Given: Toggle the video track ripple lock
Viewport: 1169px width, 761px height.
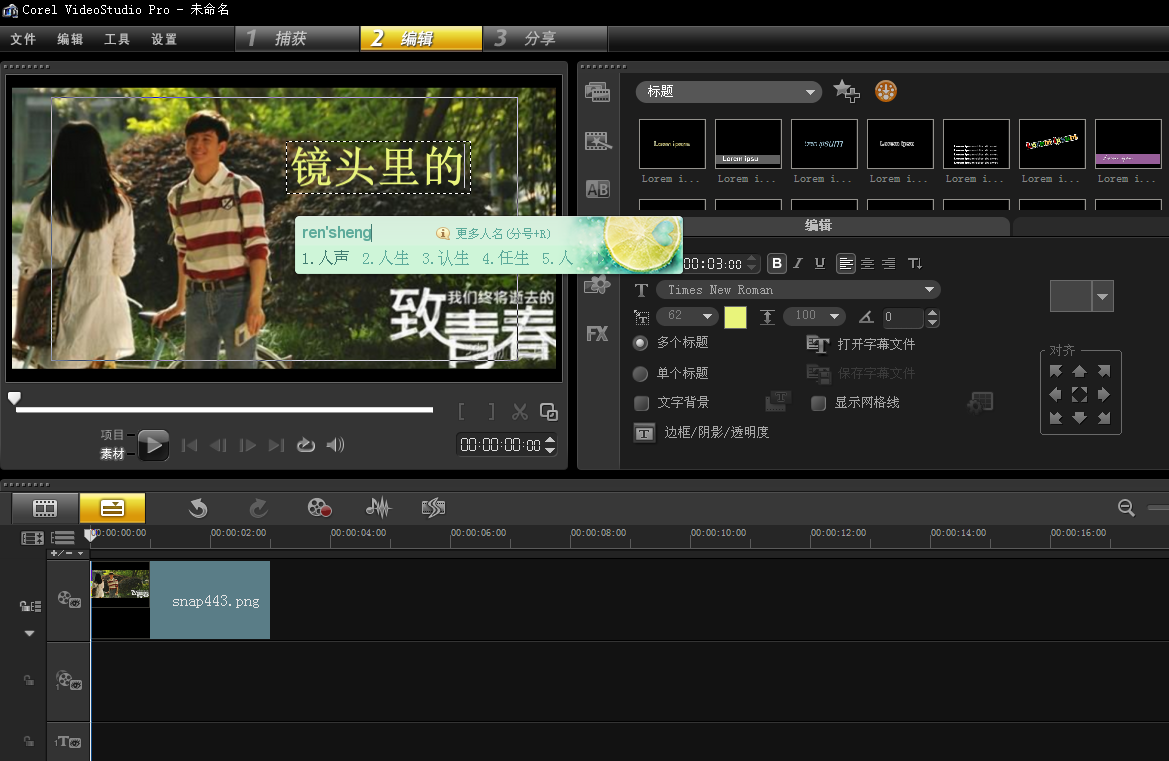Looking at the screenshot, I should 30,606.
